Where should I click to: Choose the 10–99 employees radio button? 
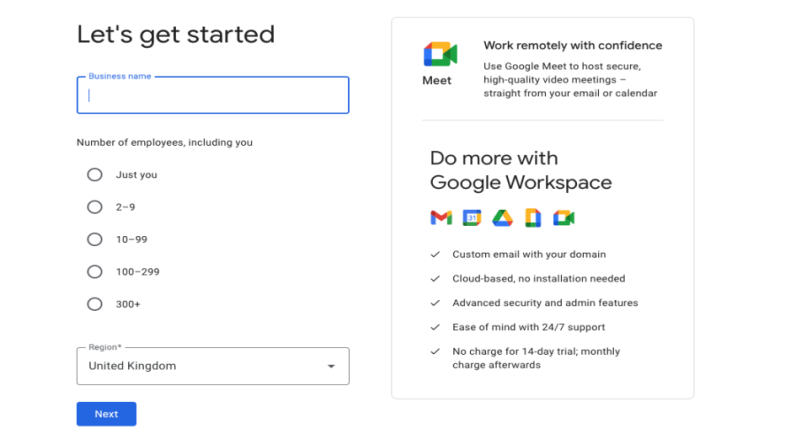[x=94, y=239]
